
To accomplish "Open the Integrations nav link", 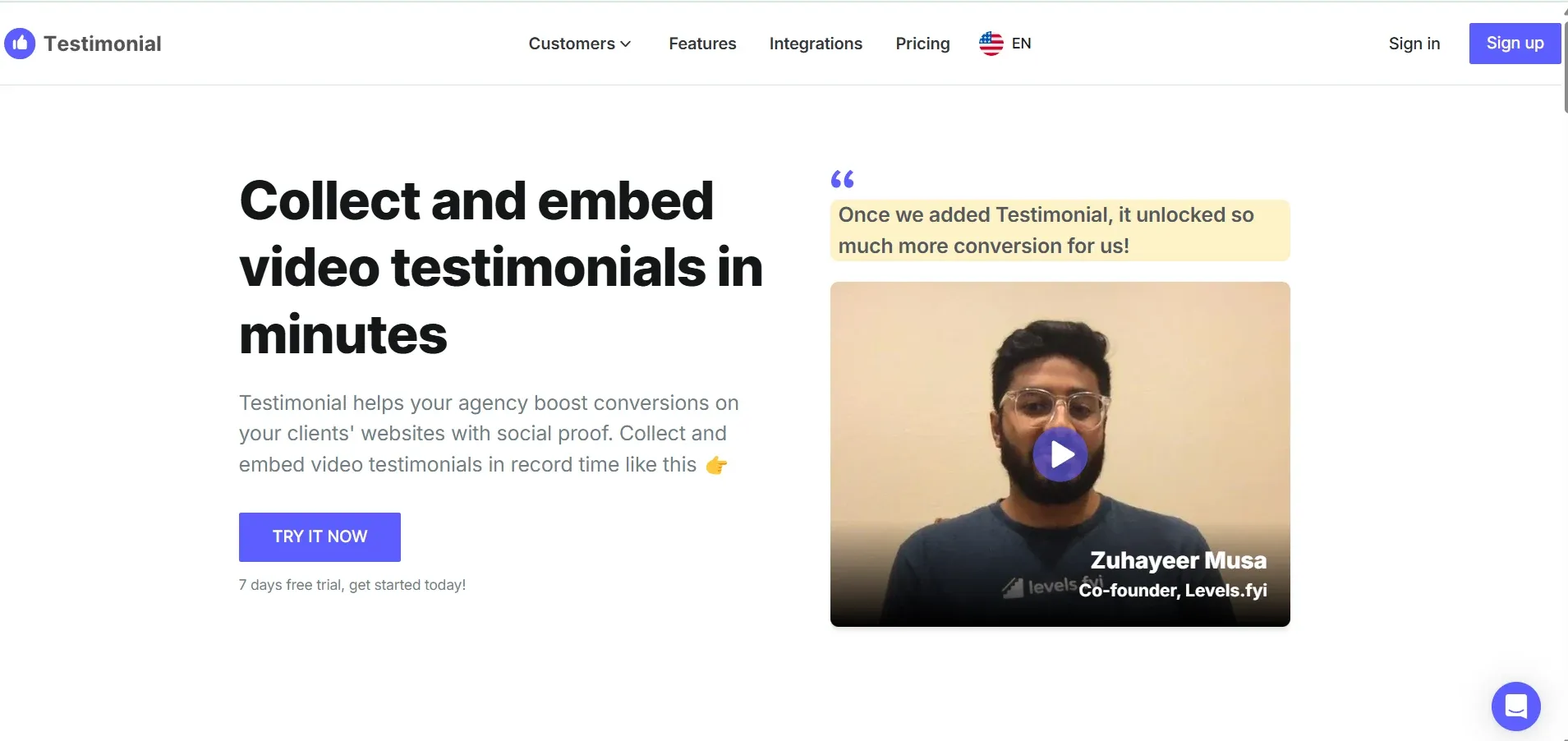I will click(815, 44).
